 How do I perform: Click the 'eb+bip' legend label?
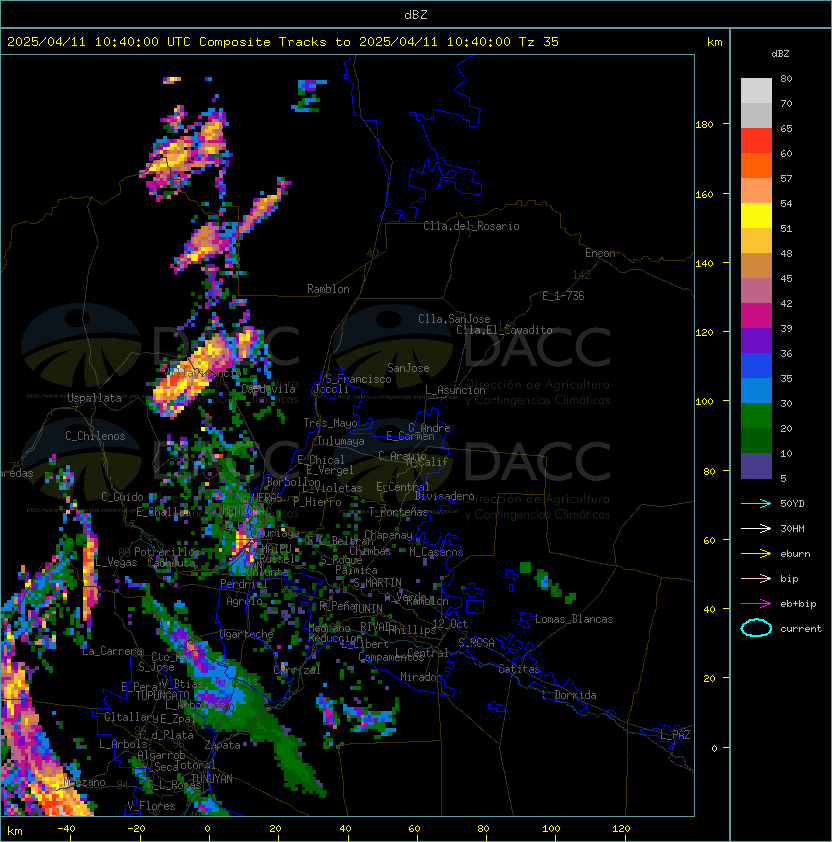798,604
